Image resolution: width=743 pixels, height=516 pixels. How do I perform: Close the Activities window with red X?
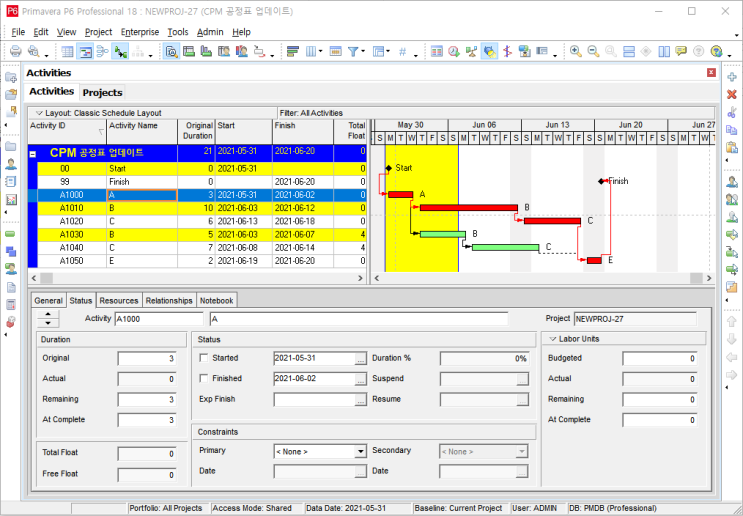coord(711,72)
